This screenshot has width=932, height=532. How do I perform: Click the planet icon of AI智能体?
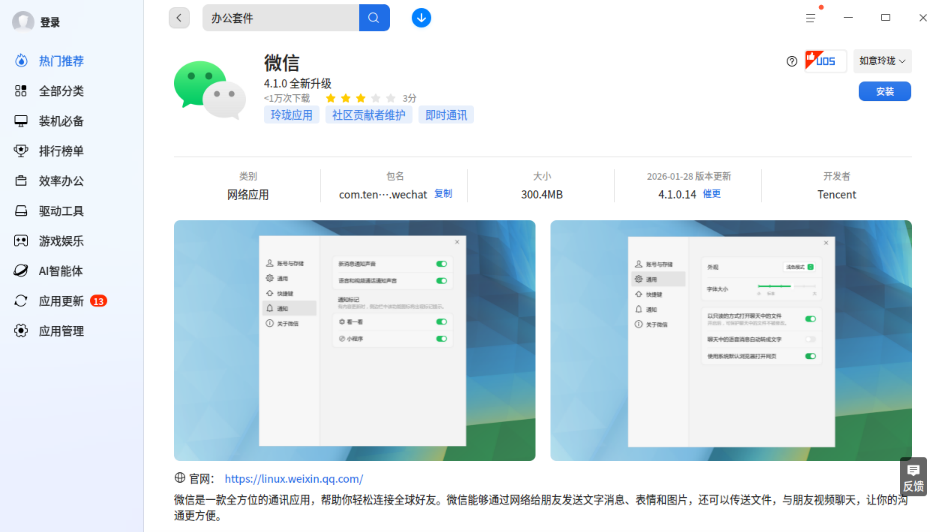tap(21, 271)
